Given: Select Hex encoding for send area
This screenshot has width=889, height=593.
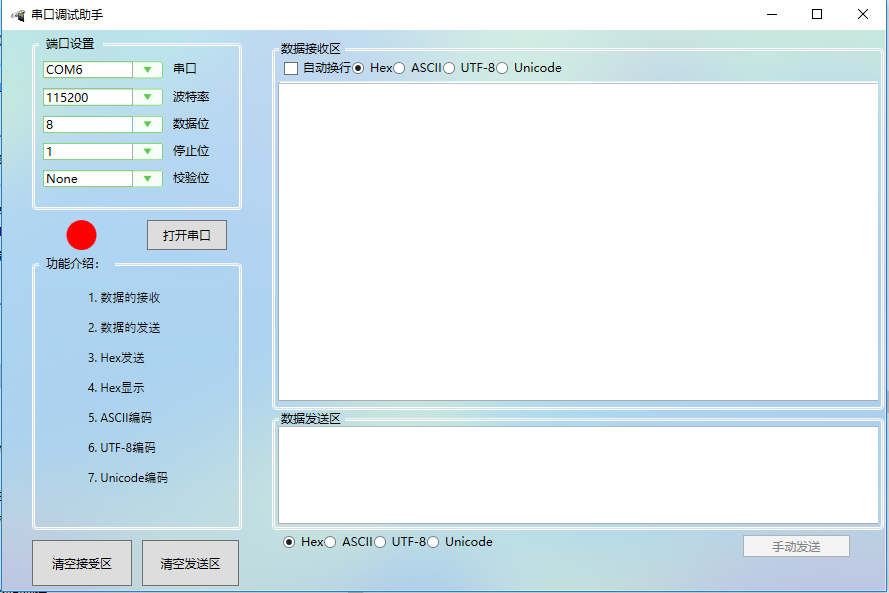Looking at the screenshot, I should 289,543.
